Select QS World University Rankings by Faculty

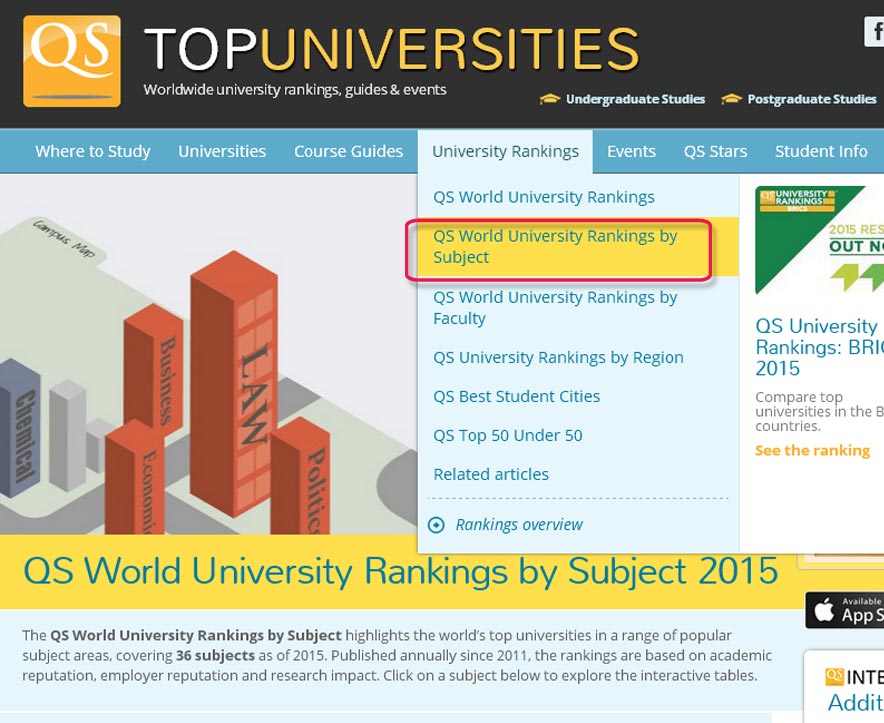(x=555, y=308)
